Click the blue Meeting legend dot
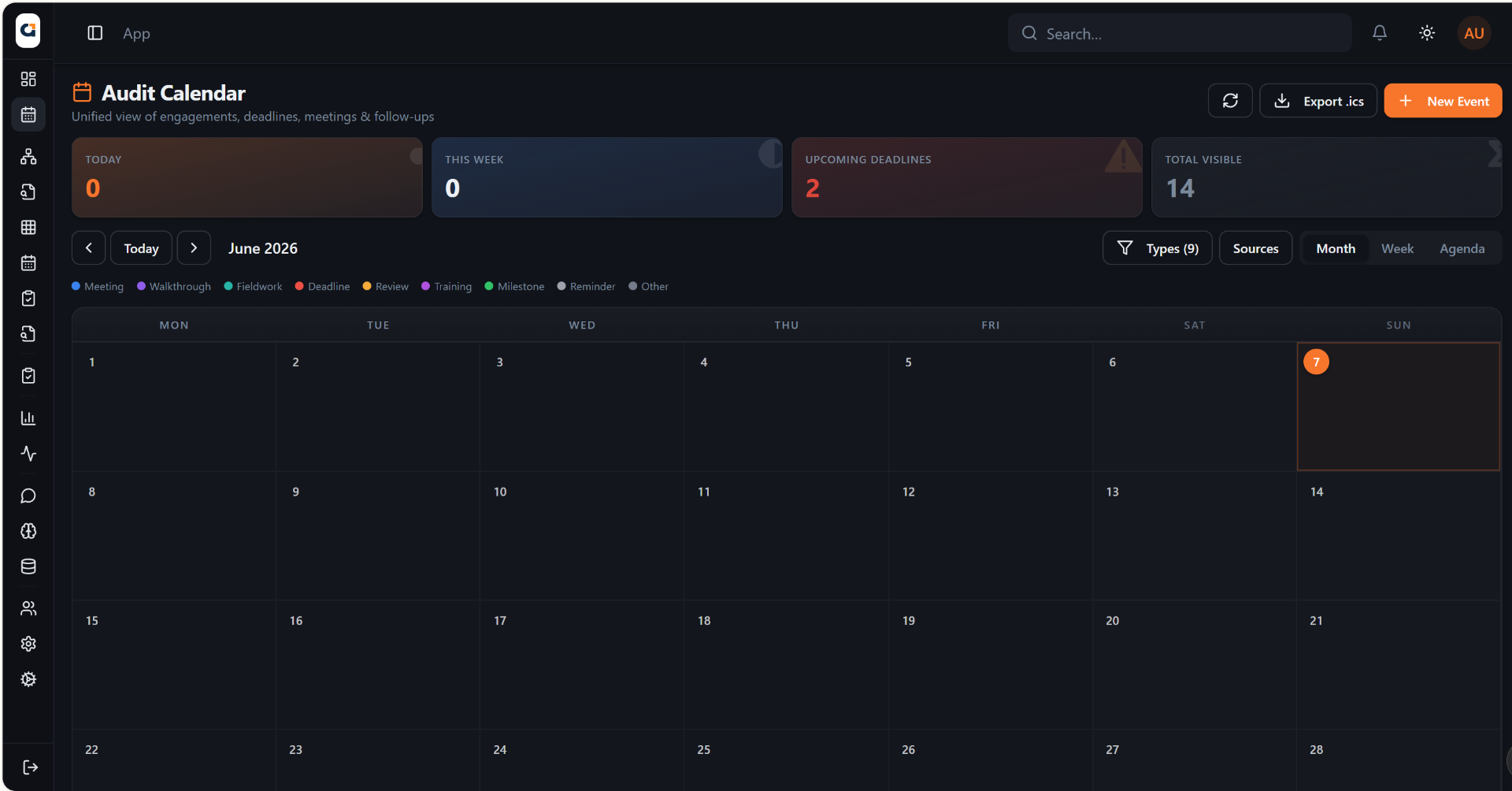This screenshot has height=791, width=1512. click(x=76, y=286)
